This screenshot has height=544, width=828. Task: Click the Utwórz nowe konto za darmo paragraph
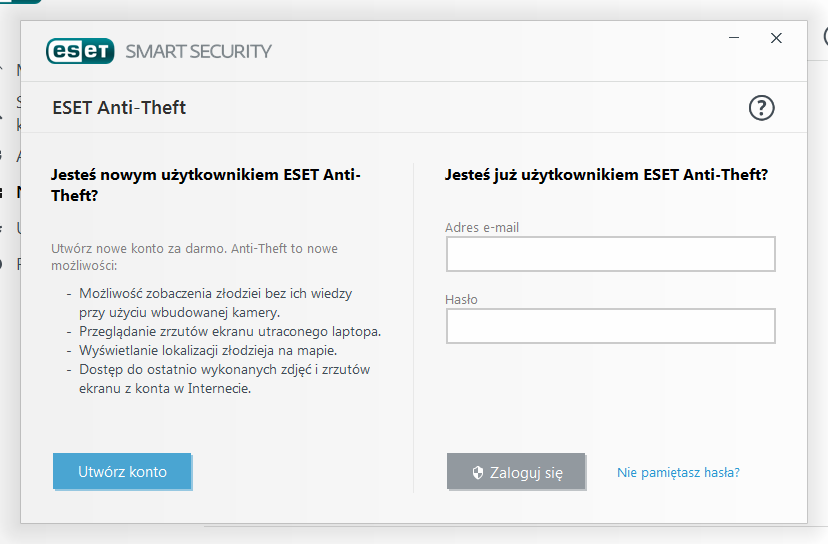(194, 257)
